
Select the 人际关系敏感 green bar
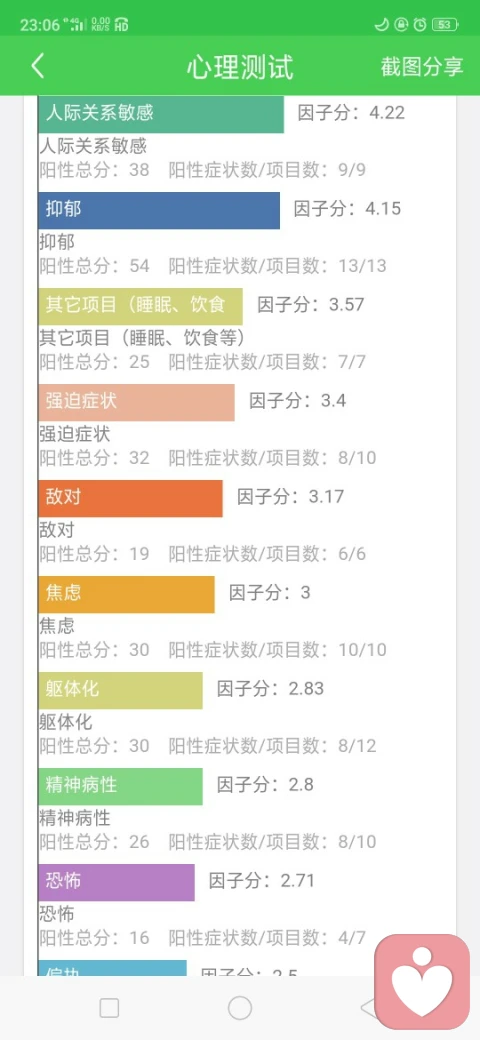point(161,114)
